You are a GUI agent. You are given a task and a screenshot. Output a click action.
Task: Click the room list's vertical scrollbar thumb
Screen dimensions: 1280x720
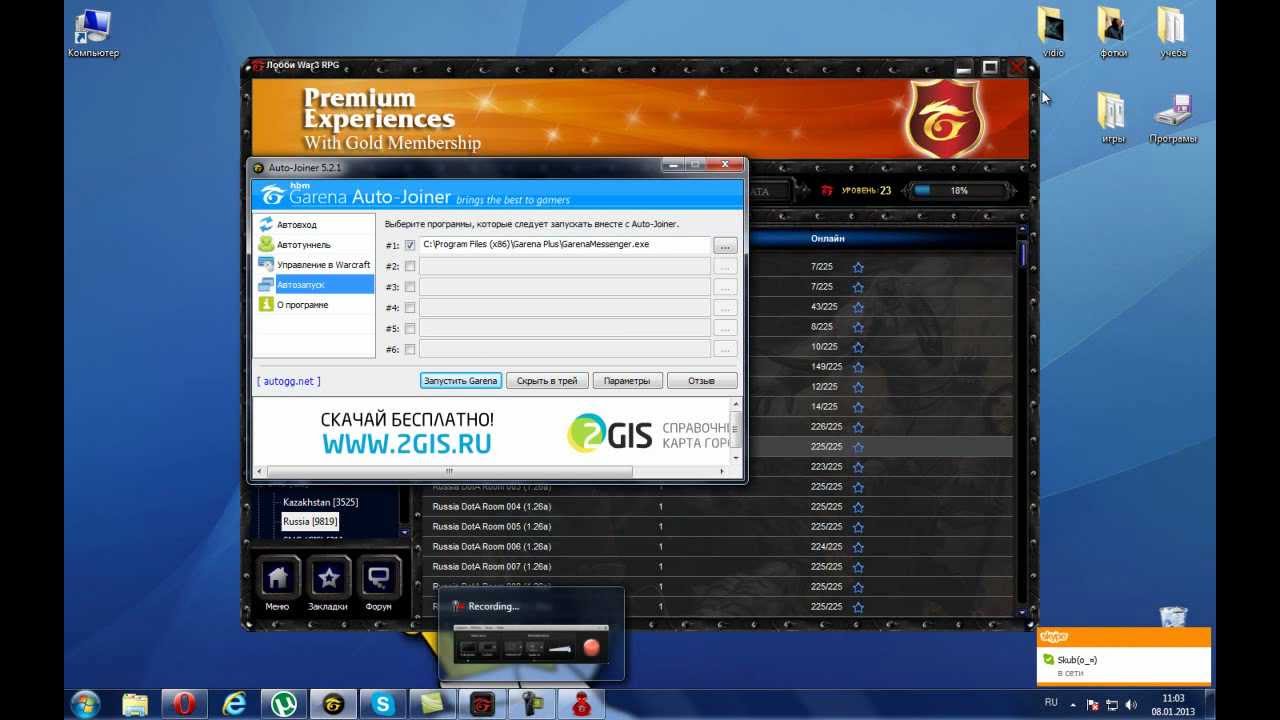tap(1022, 254)
